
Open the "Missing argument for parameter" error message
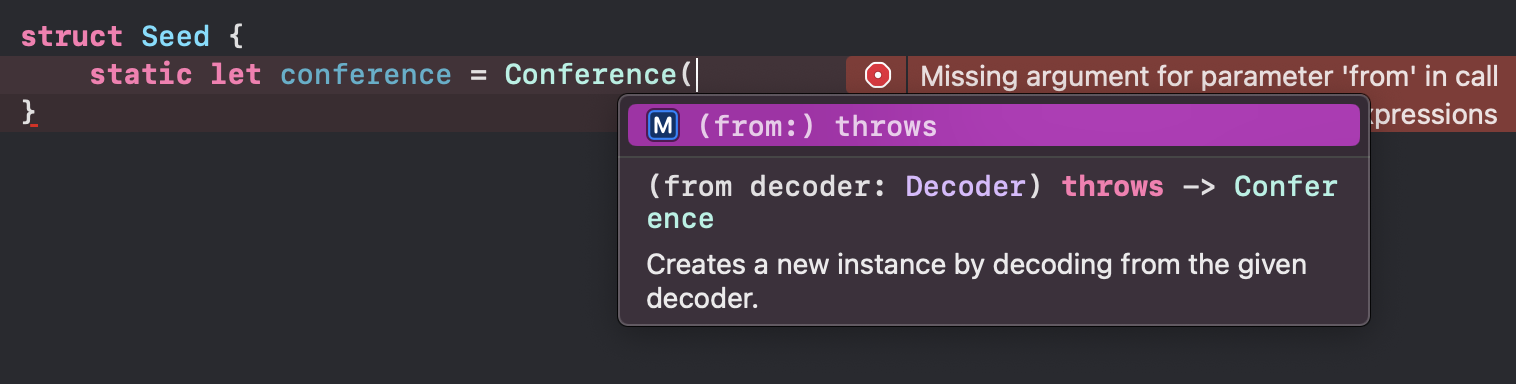coord(1209,76)
